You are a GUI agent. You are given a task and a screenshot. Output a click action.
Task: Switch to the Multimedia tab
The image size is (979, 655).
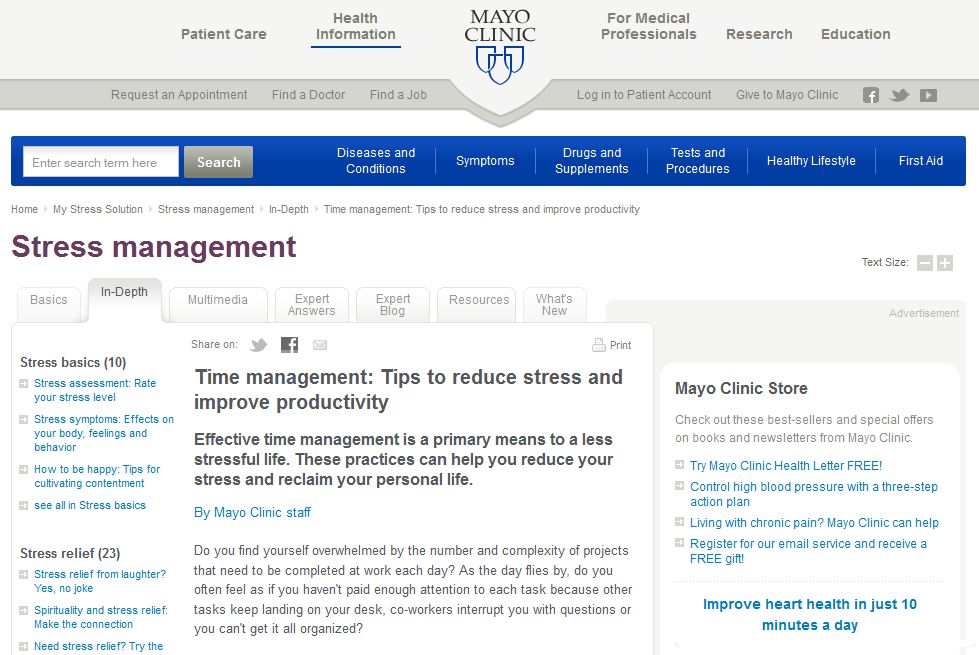pos(218,300)
